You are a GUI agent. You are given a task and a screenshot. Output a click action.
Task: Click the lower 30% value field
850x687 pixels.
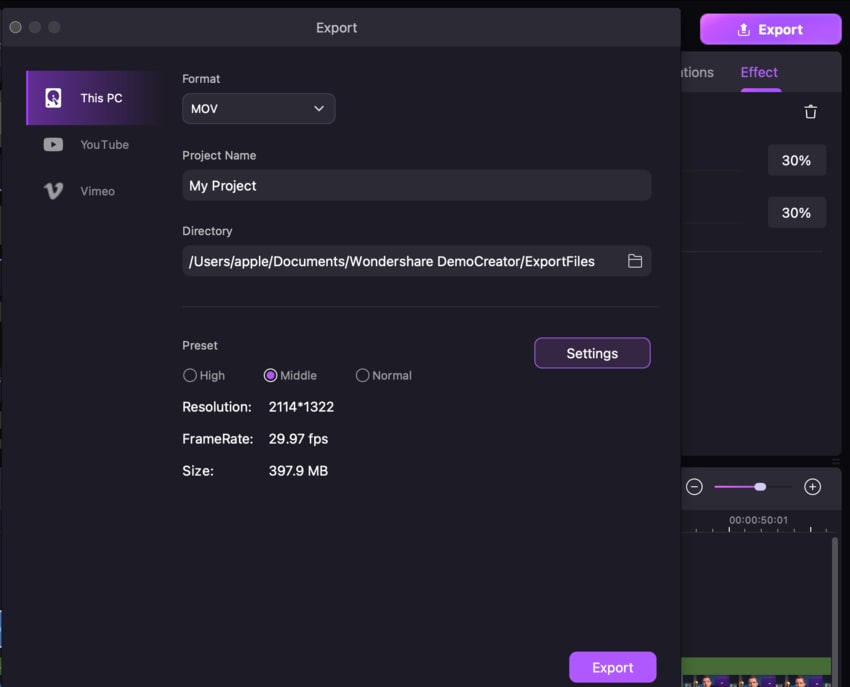click(796, 213)
